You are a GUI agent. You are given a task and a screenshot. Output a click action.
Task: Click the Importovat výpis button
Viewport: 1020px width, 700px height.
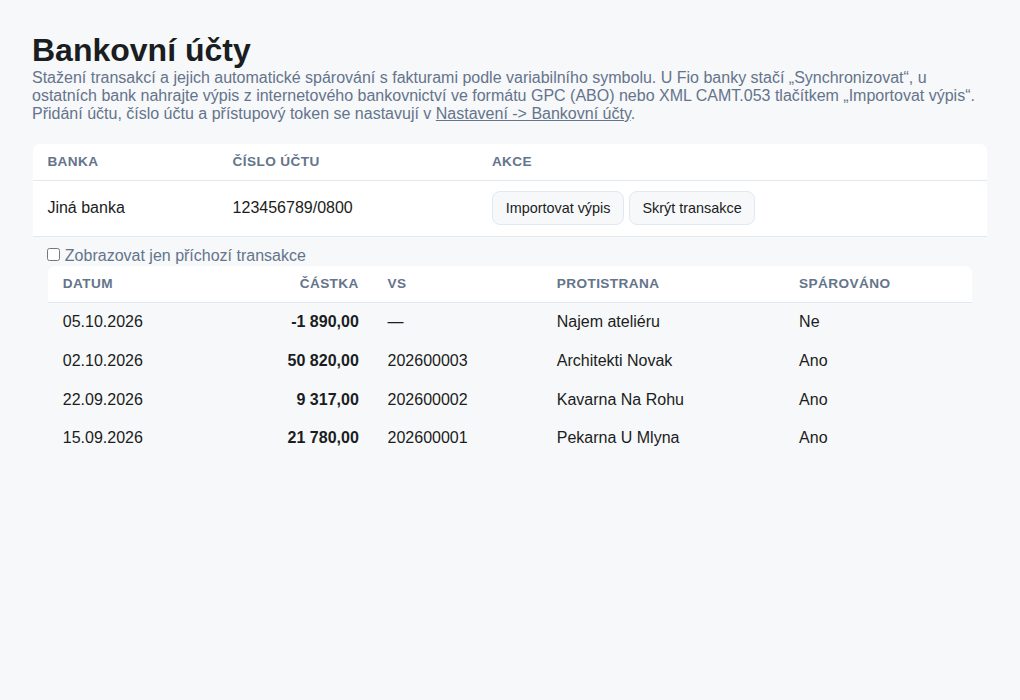[x=557, y=208]
